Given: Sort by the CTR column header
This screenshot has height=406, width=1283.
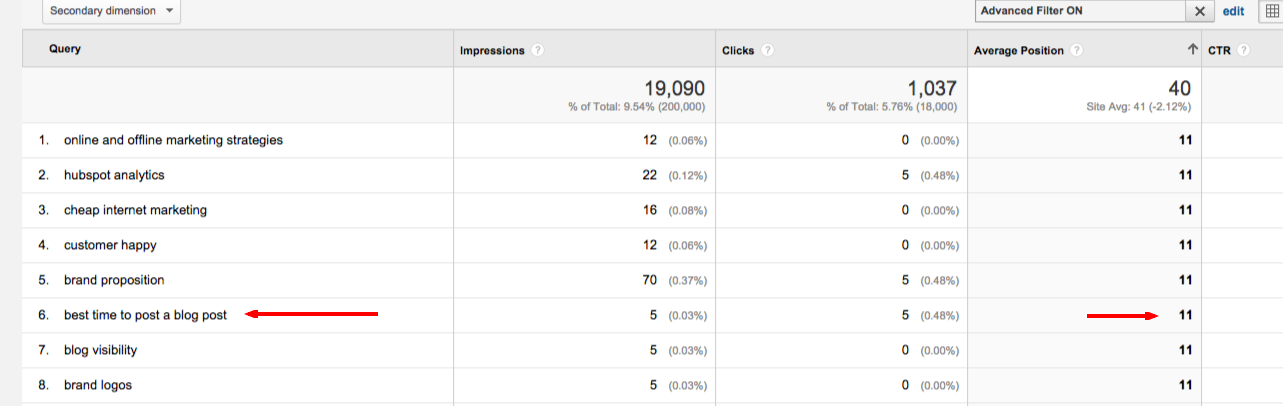Looking at the screenshot, I should pos(1219,50).
